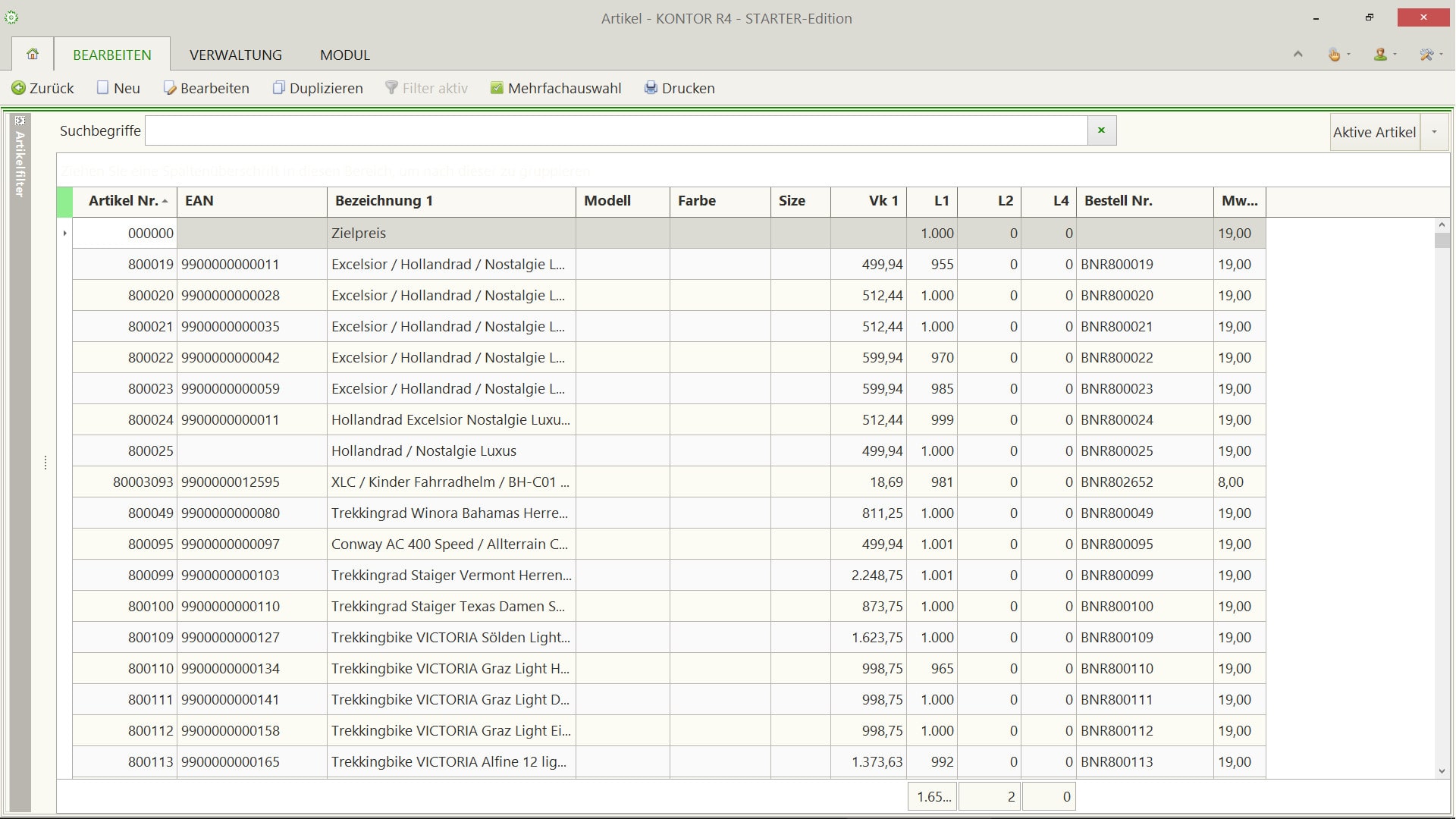This screenshot has width=1456, height=819.
Task: Expand the Artikelfilter side panel
Action: (20, 121)
